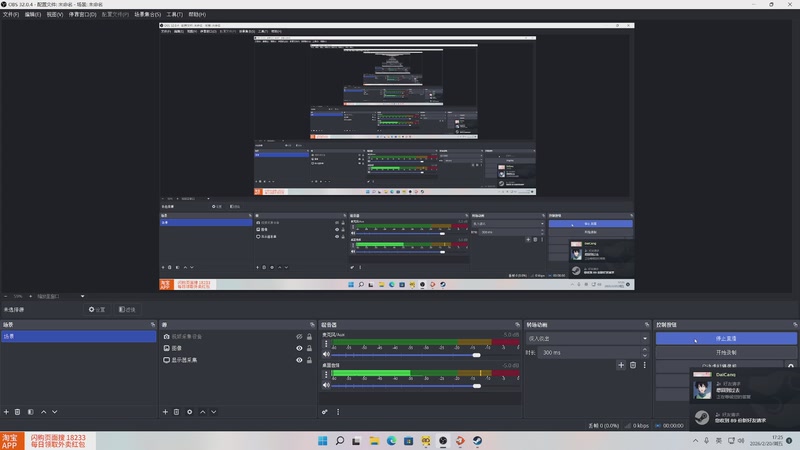The image size is (800, 450).
Task: Open the transition type dropdown
Action: pyautogui.click(x=587, y=338)
